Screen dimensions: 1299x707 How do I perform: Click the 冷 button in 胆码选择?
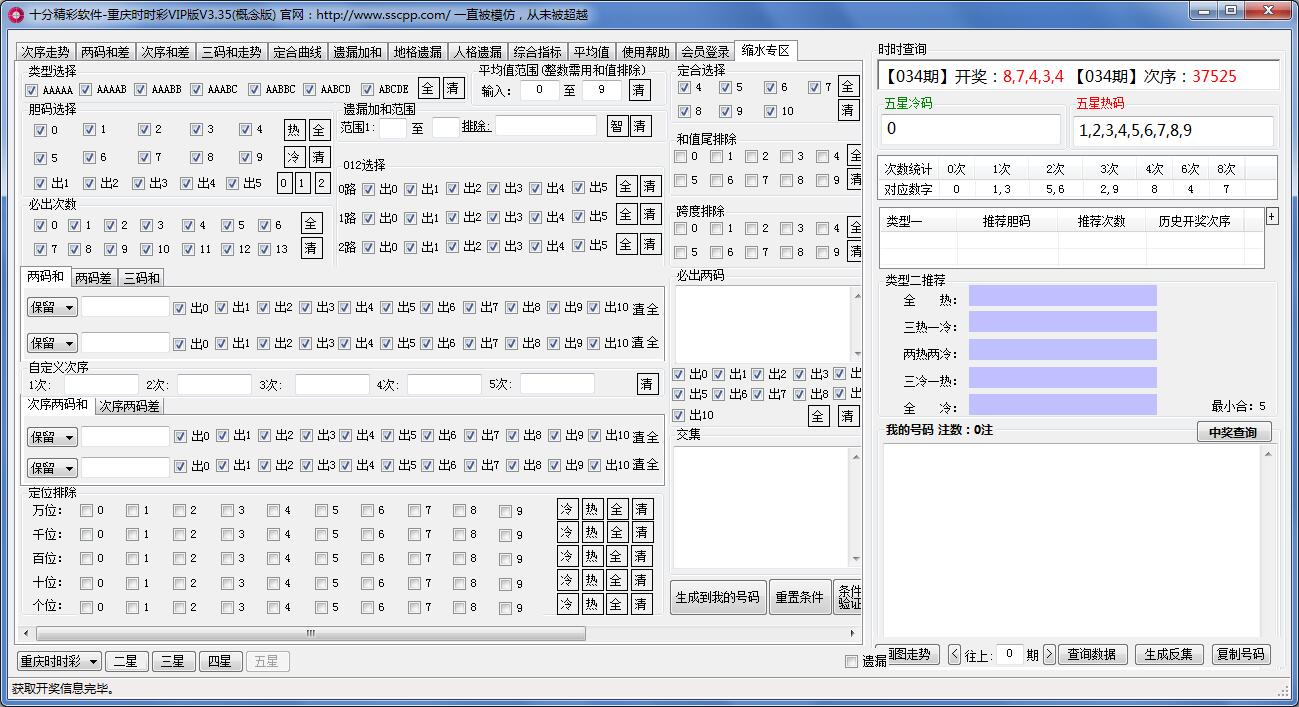[293, 157]
